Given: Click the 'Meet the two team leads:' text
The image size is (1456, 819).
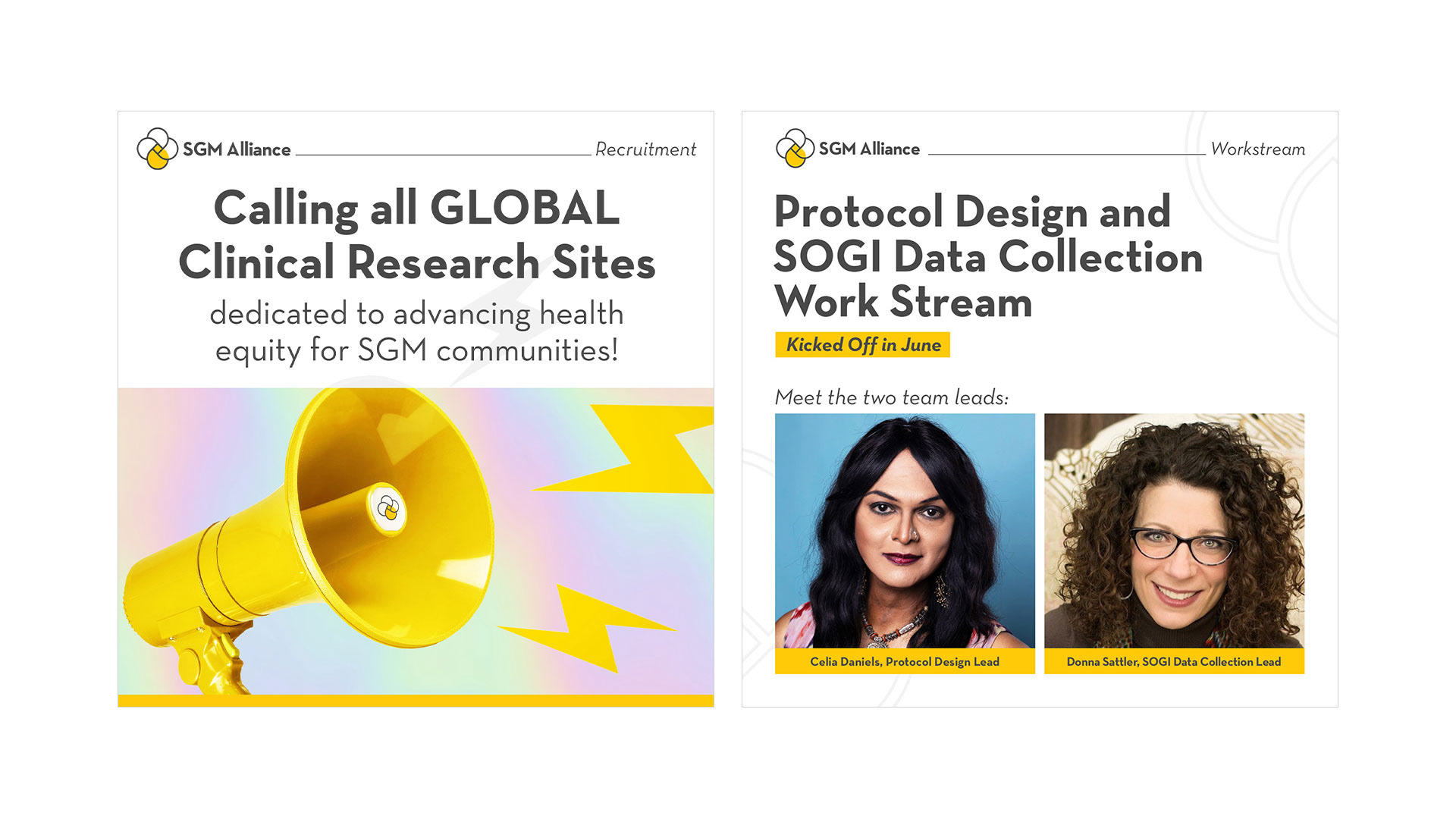Looking at the screenshot, I should [x=892, y=397].
